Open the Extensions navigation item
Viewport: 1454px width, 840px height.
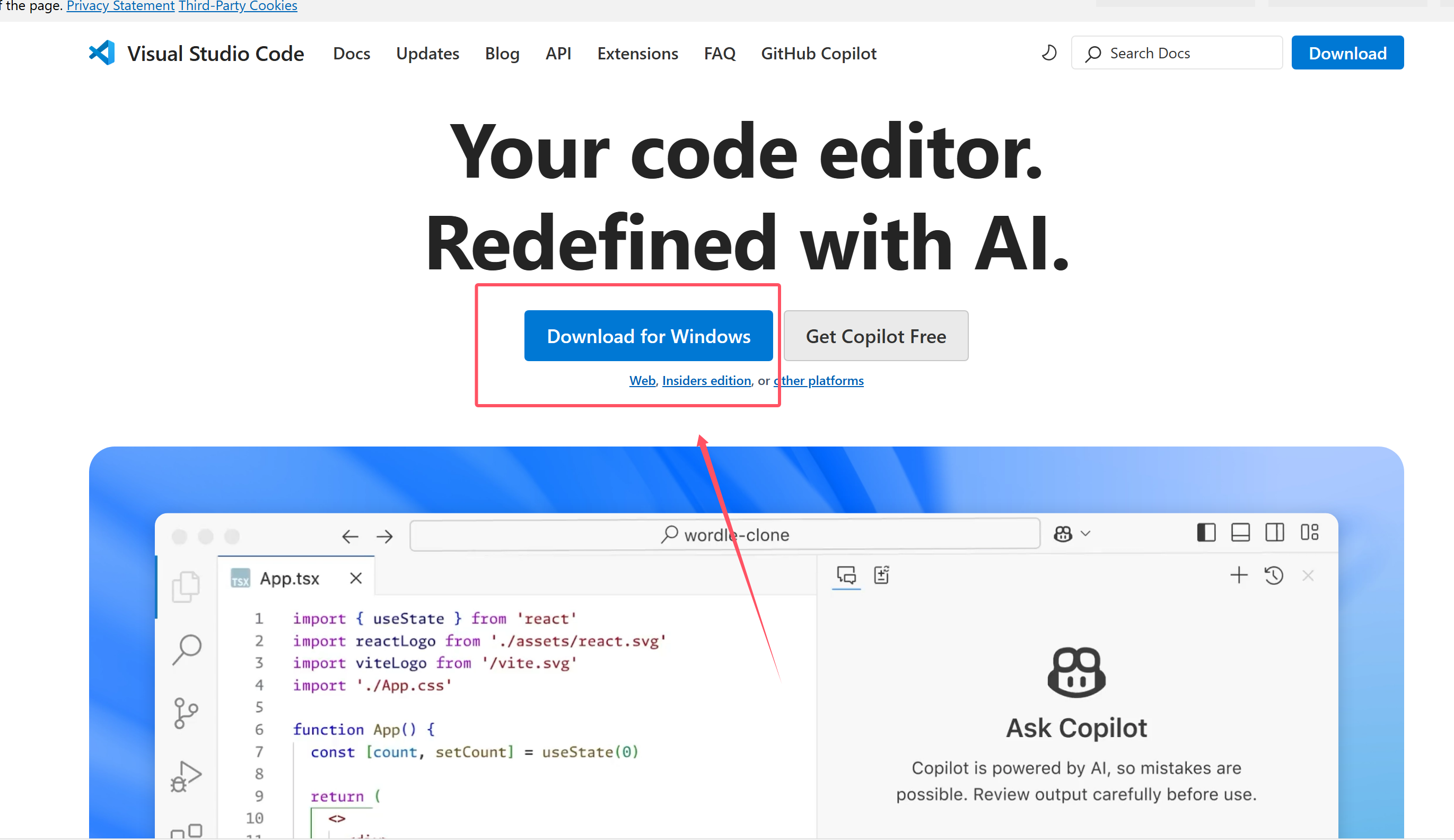[x=637, y=54]
